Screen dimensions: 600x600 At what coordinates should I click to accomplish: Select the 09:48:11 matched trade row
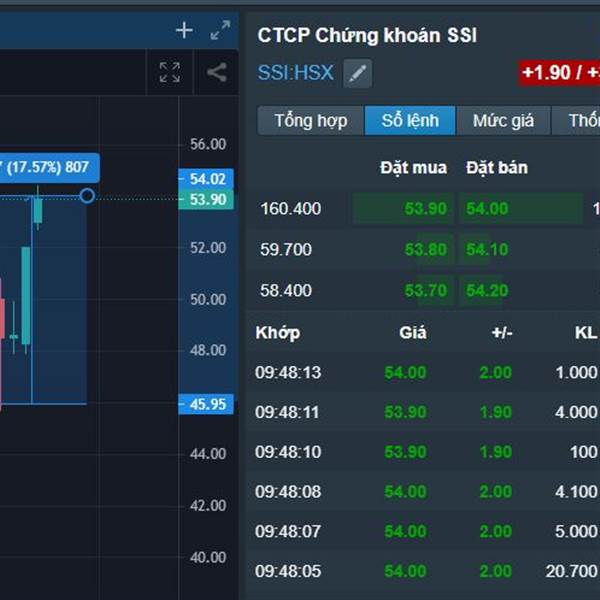click(x=423, y=412)
